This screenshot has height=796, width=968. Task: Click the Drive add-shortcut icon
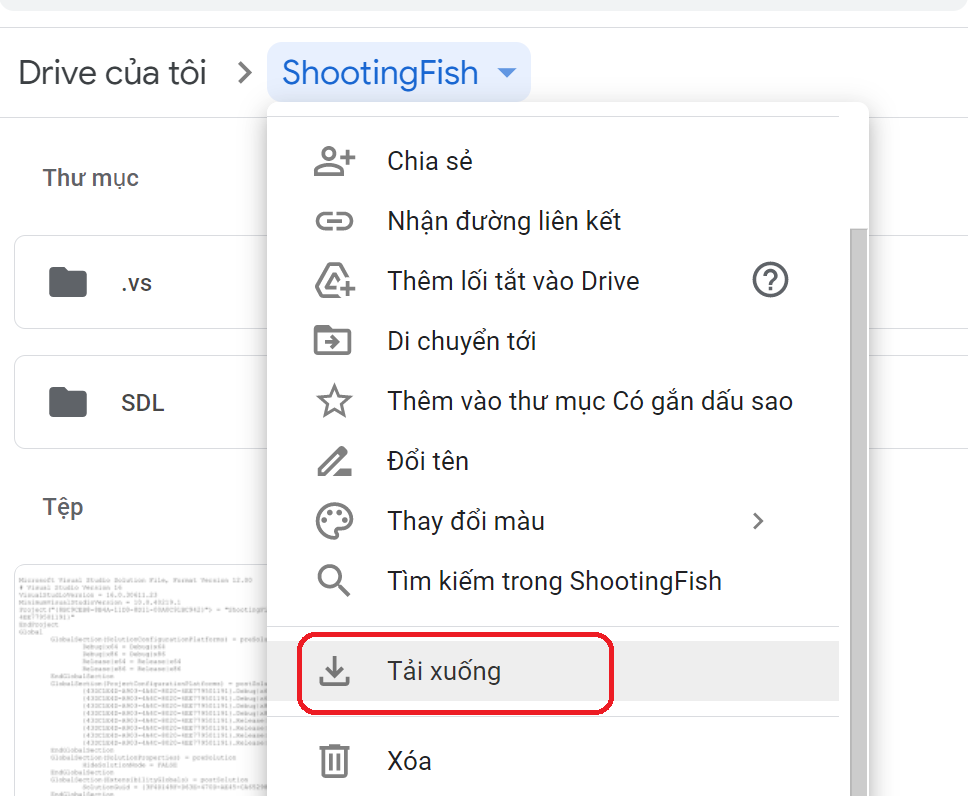[334, 281]
